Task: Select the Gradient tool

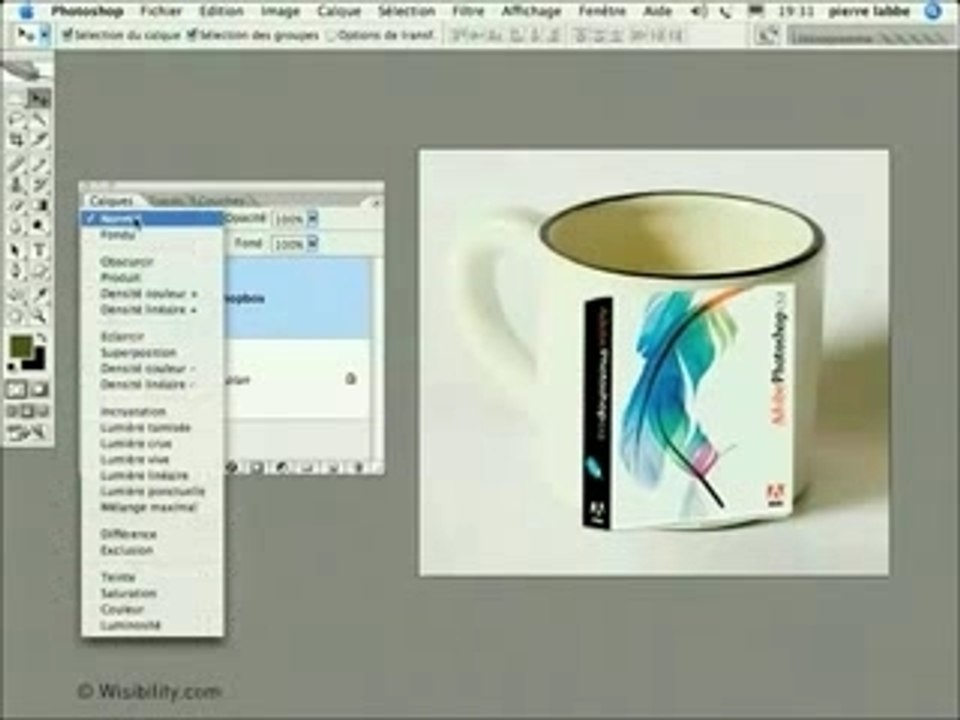Action: coord(38,206)
